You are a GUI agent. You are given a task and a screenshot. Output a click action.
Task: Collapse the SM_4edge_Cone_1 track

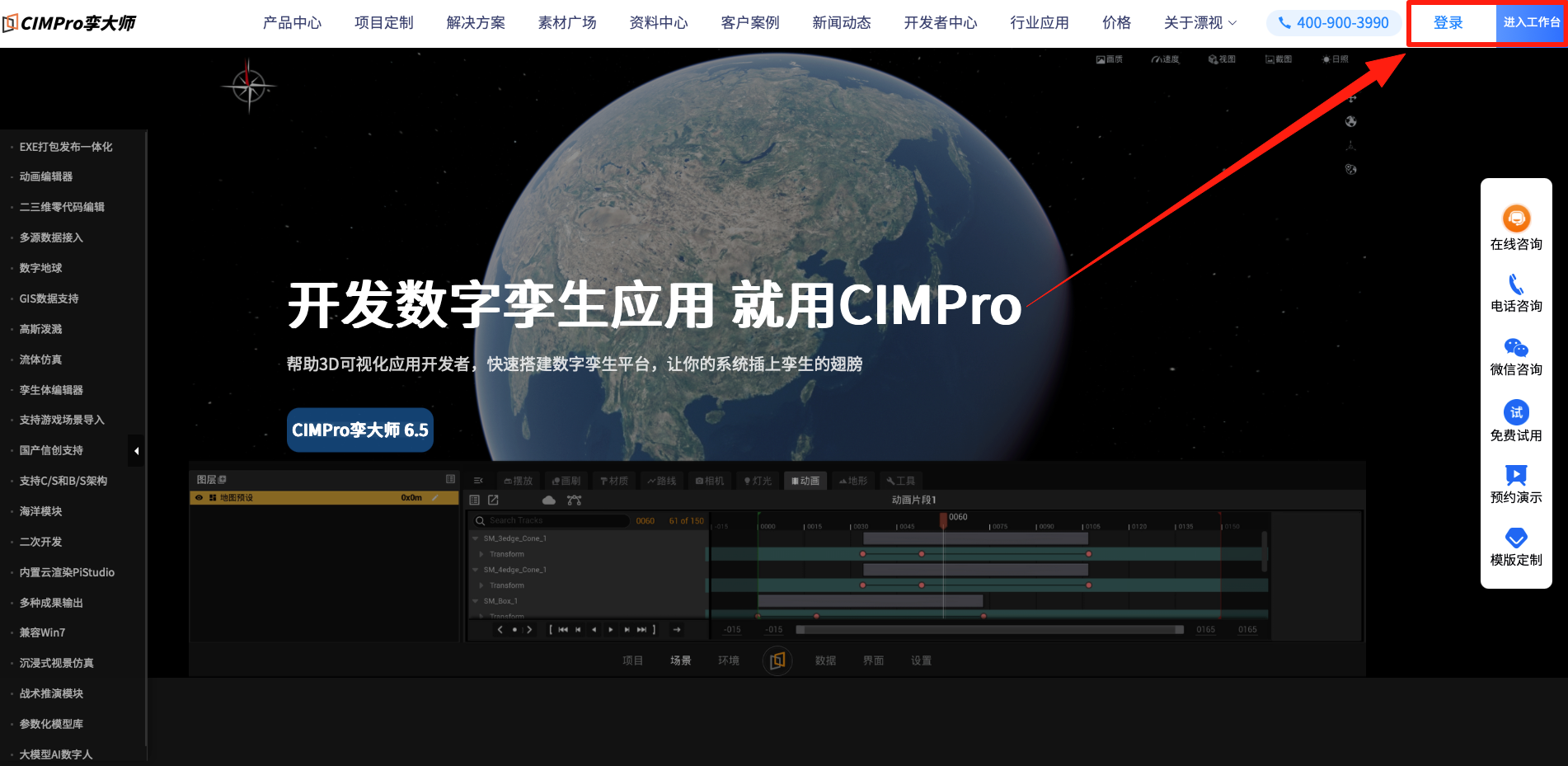476,570
